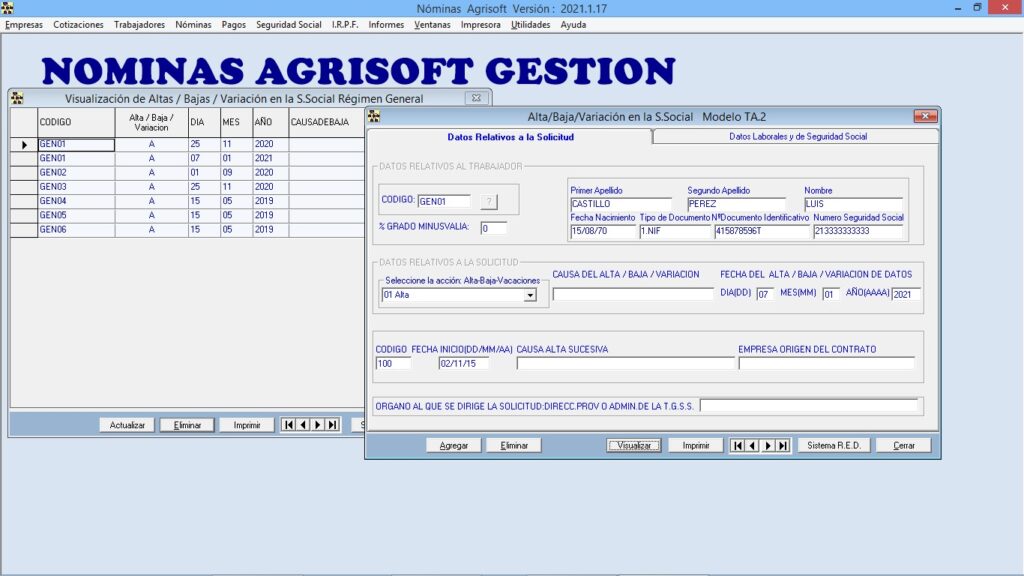Go to next record in Alta/Baja/Variación dialog
This screenshot has width=1024, height=576.
[x=768, y=445]
